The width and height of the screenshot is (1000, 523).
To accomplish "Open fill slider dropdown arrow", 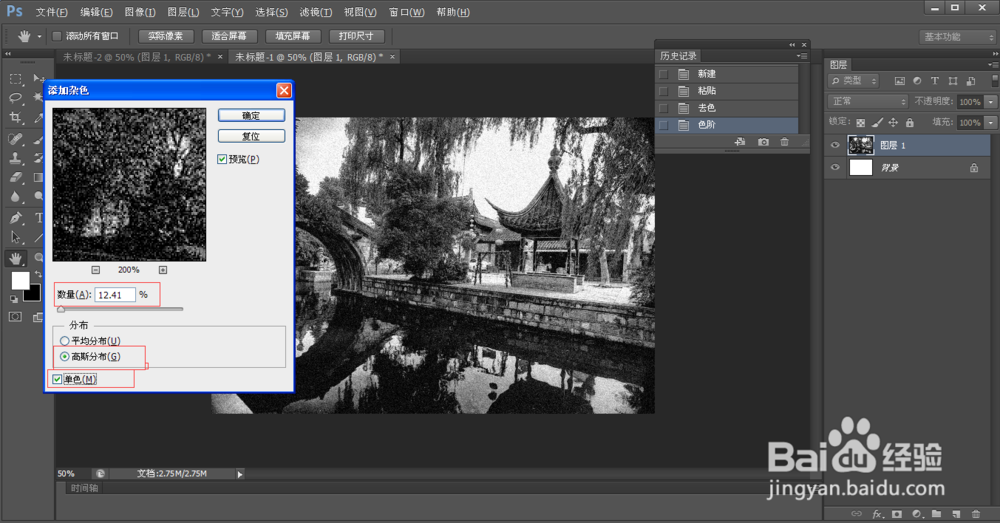I will click(990, 122).
